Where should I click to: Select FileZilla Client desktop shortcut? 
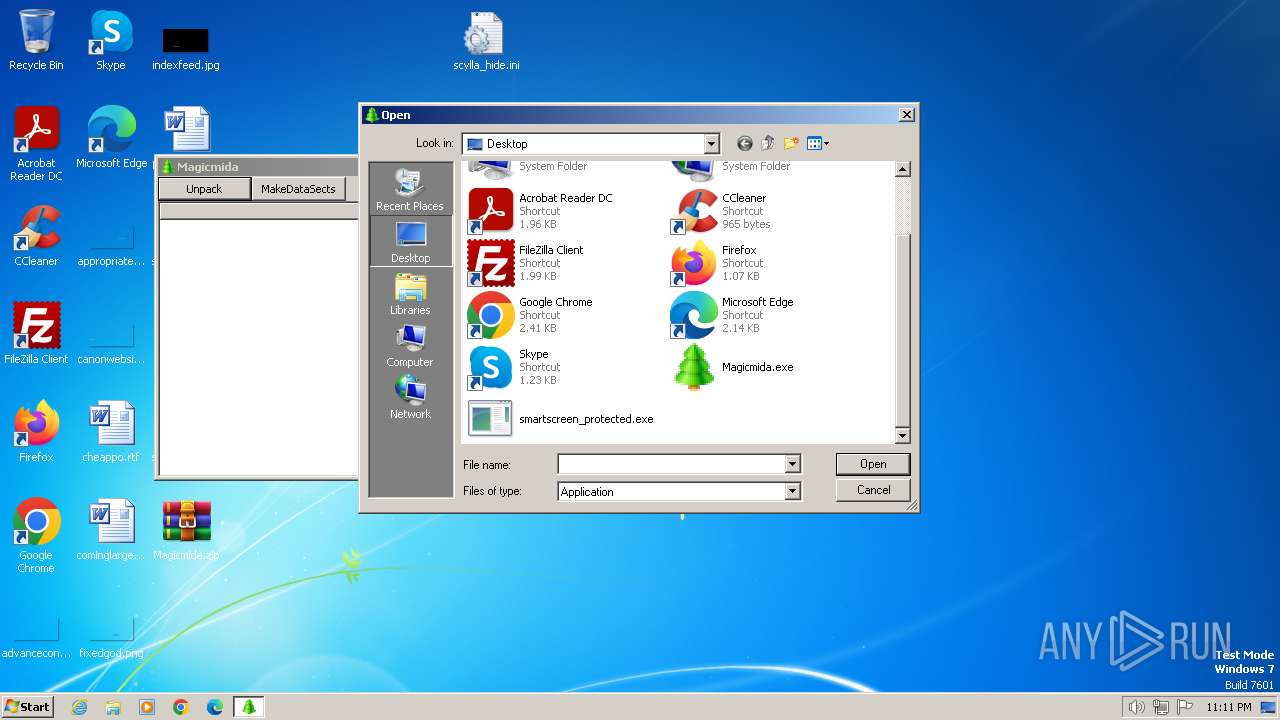pos(36,333)
